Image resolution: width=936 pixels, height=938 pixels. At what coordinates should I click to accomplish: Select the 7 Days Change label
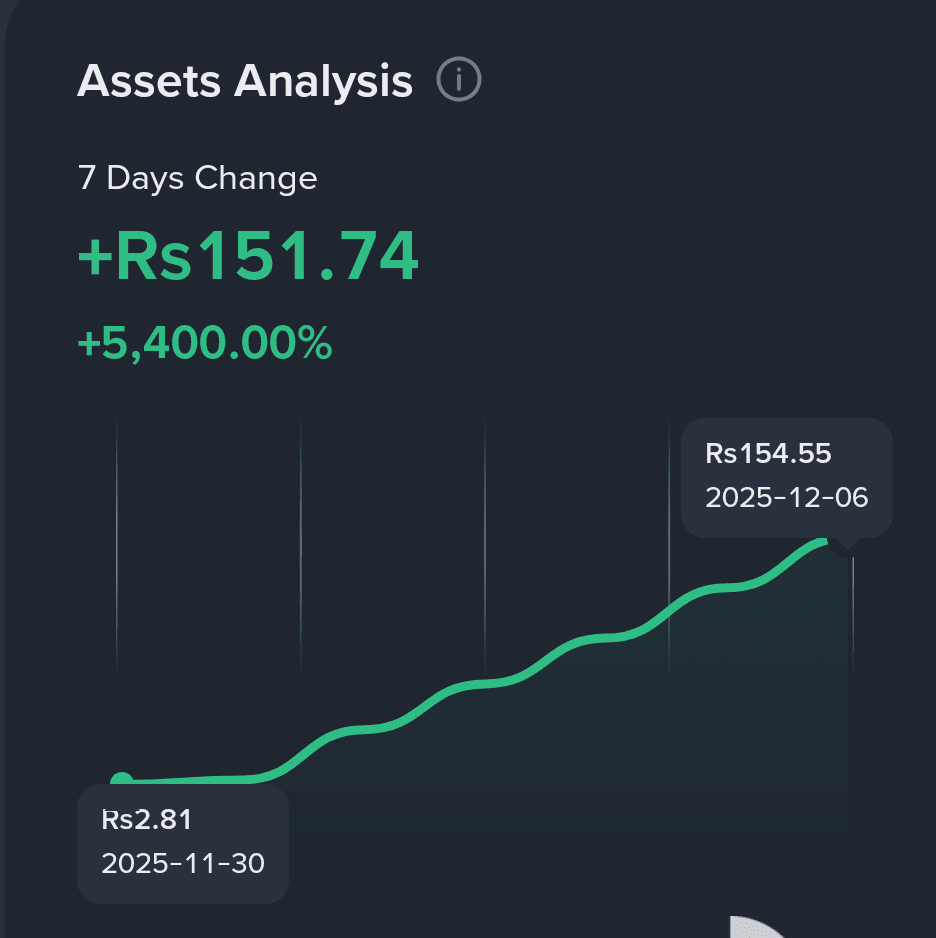point(197,178)
